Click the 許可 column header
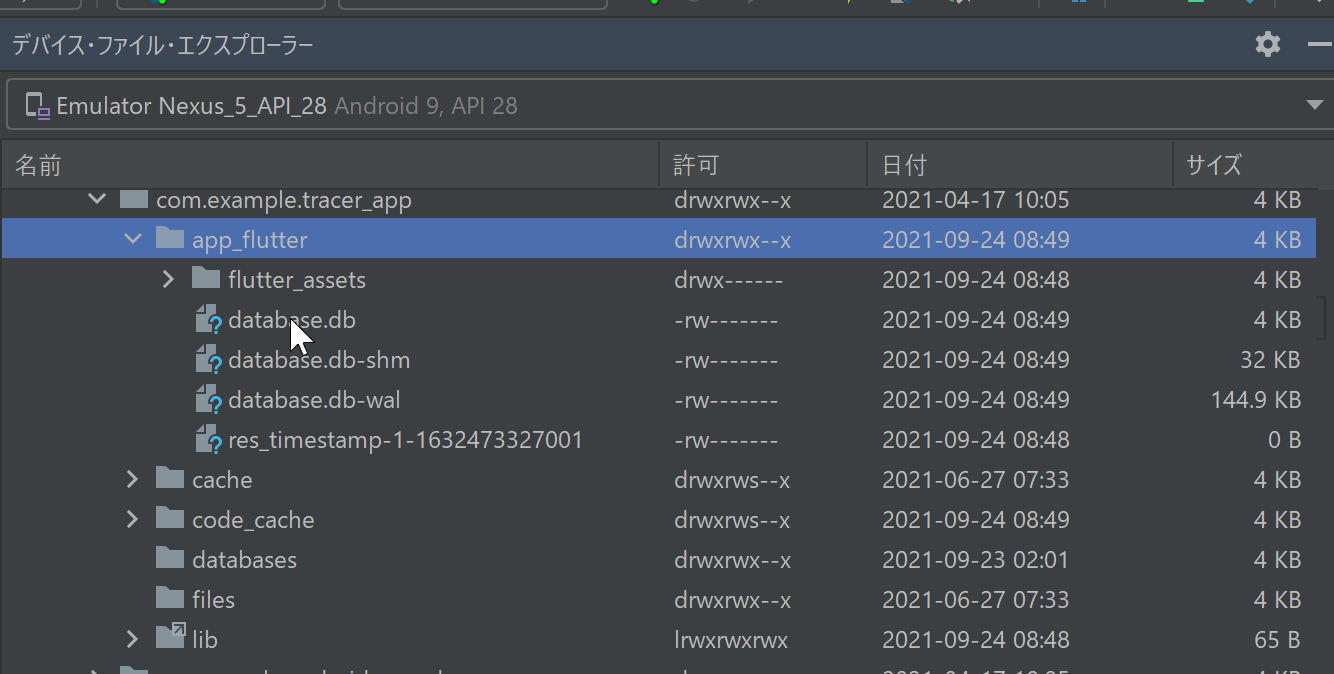 [696, 165]
